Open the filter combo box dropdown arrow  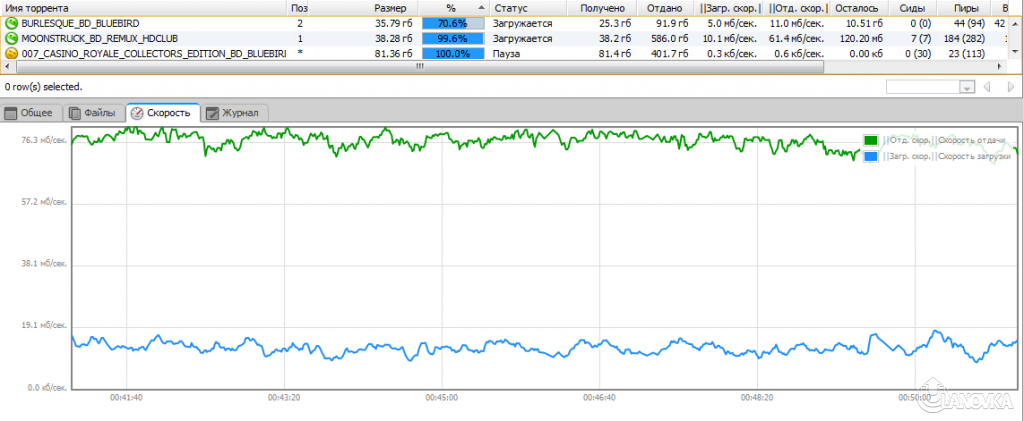(x=968, y=87)
